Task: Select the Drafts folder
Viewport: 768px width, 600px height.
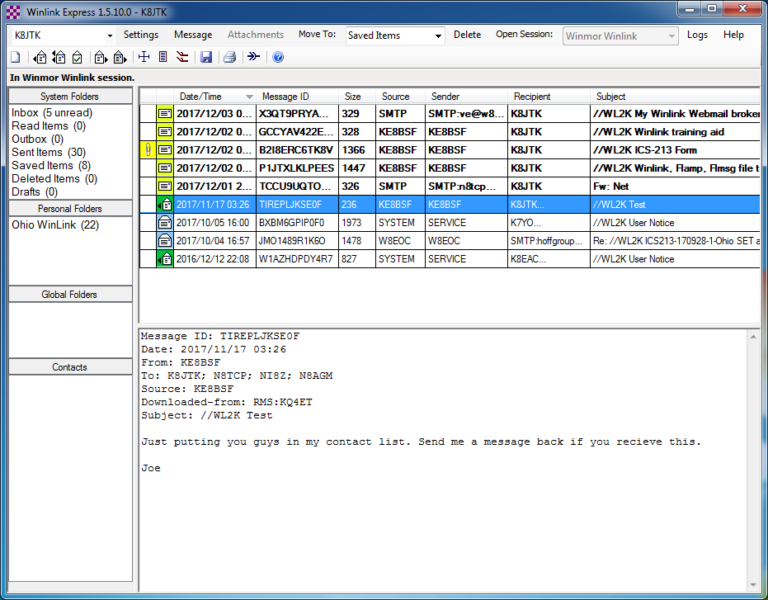Action: pos(34,192)
